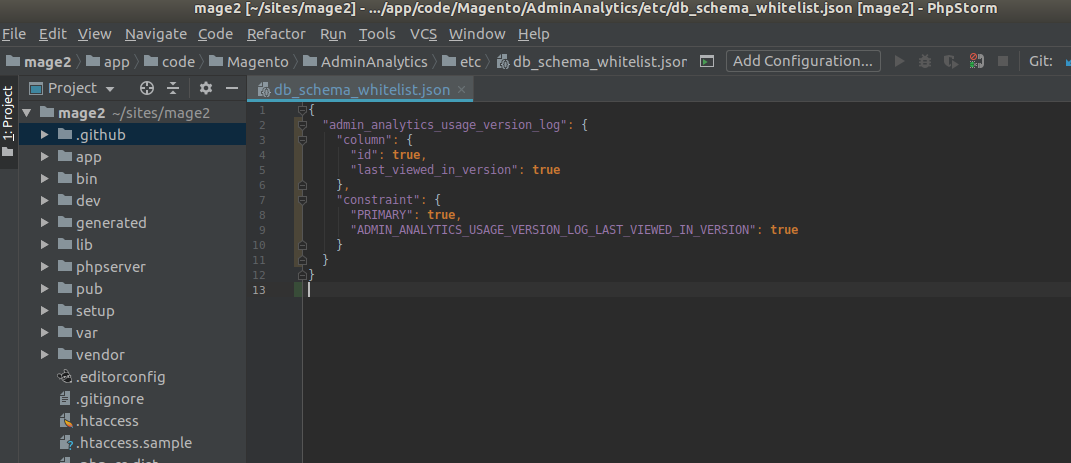
Task: Expand the phpserver folder arrow
Action: pos(44,266)
